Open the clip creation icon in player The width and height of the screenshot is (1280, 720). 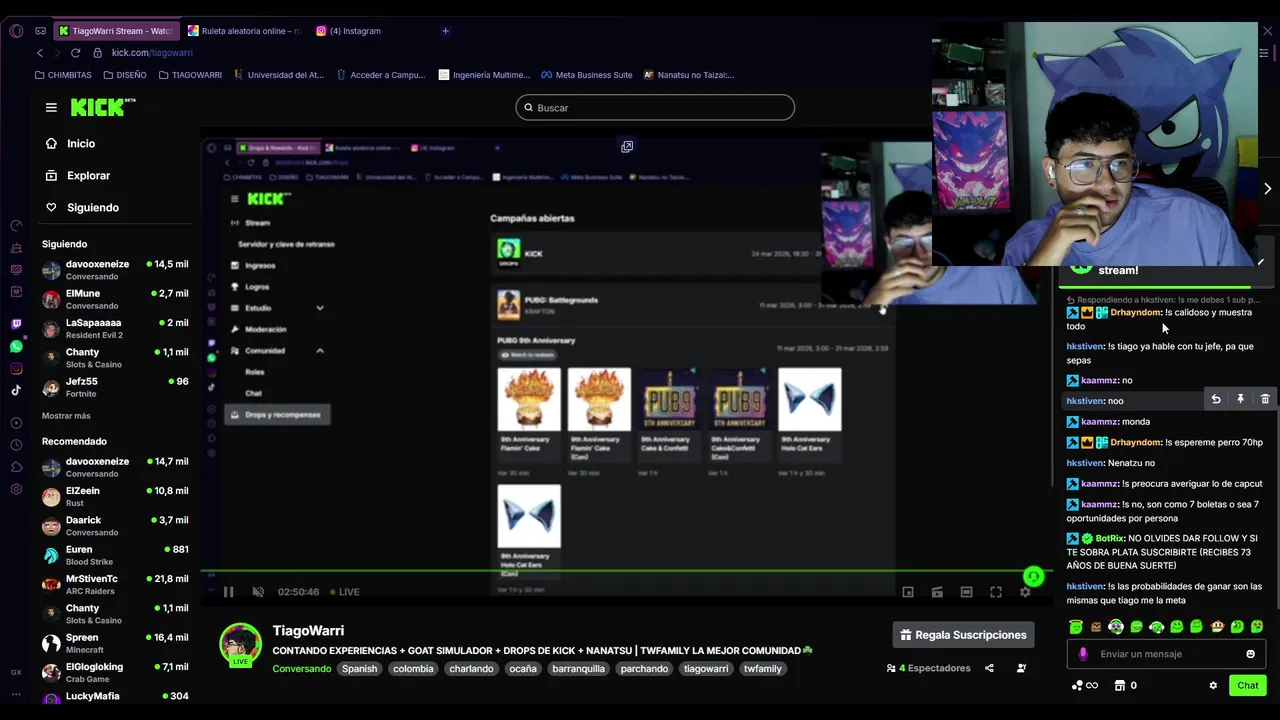pos(937,592)
